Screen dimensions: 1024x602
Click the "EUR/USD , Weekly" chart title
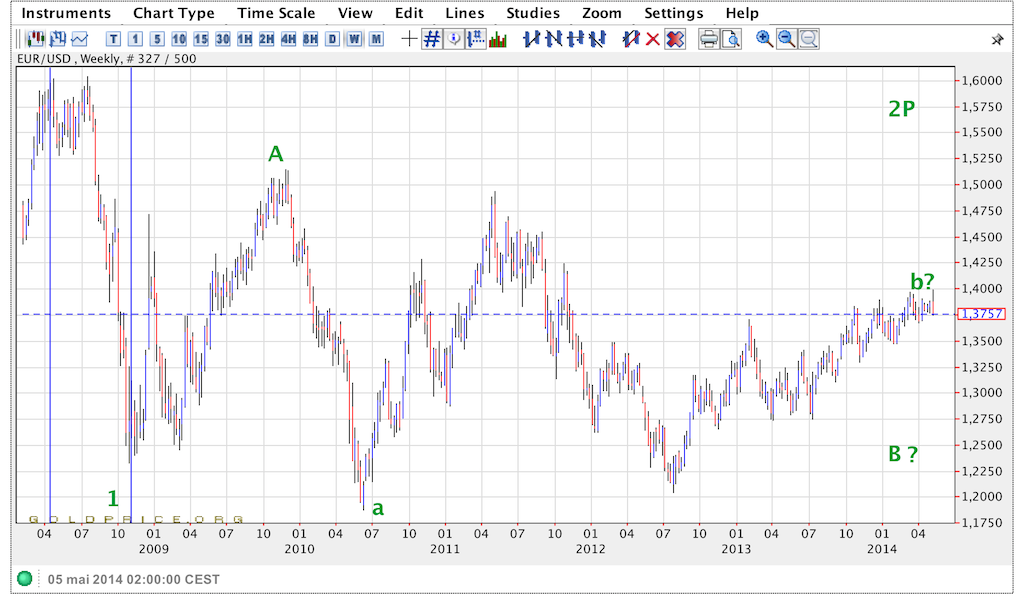point(69,59)
